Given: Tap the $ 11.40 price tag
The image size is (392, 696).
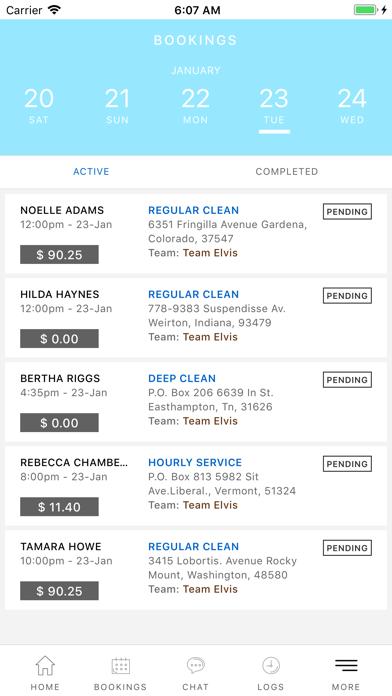Looking at the screenshot, I should (x=59, y=507).
